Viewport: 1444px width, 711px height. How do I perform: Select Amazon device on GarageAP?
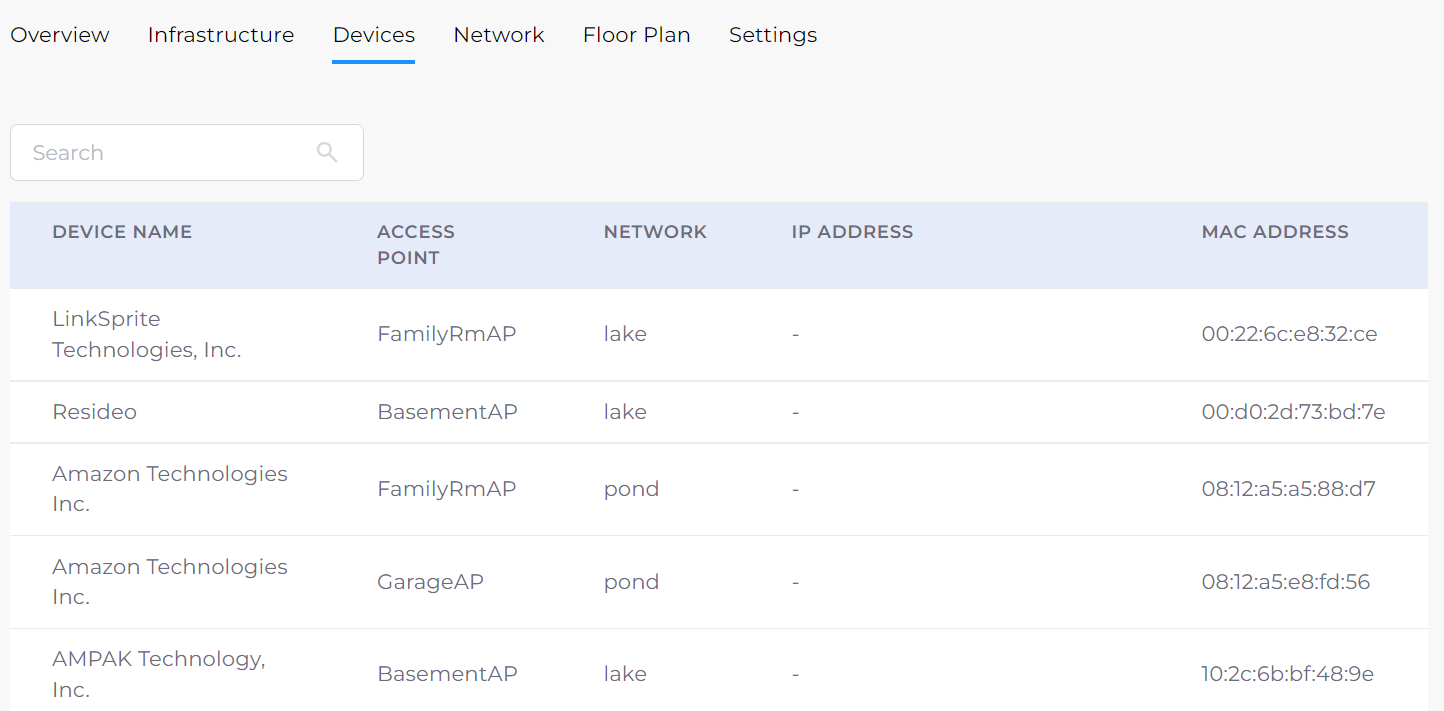point(719,582)
